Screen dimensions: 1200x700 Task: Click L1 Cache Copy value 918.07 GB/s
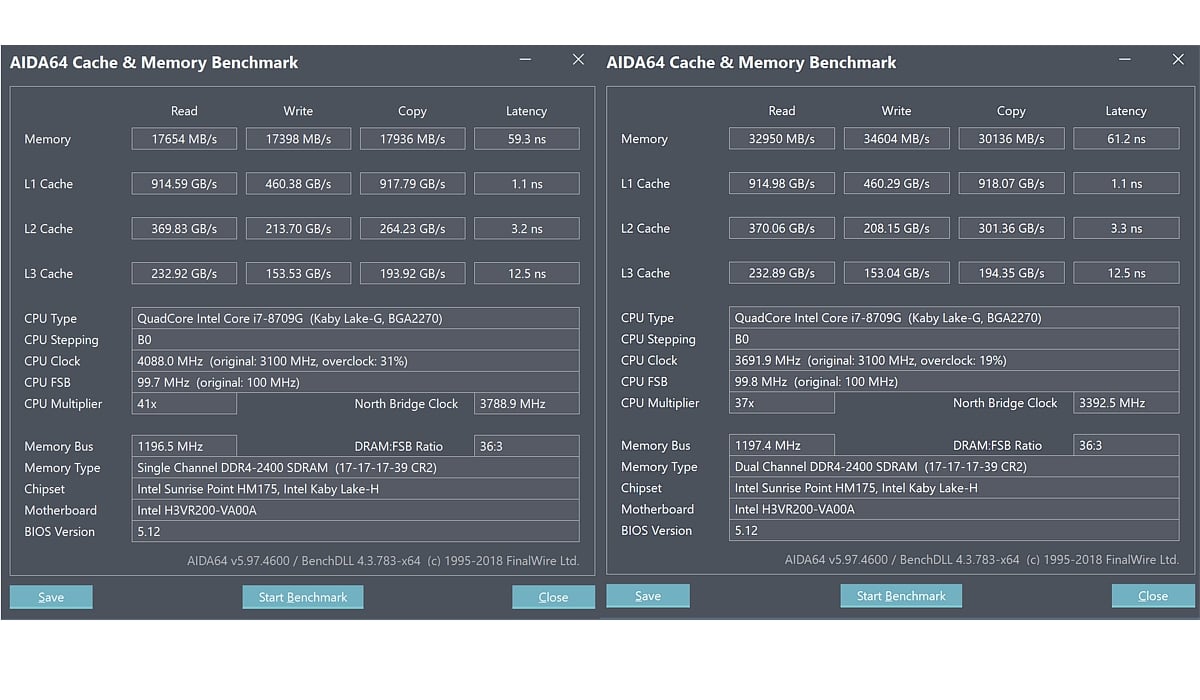point(1011,184)
